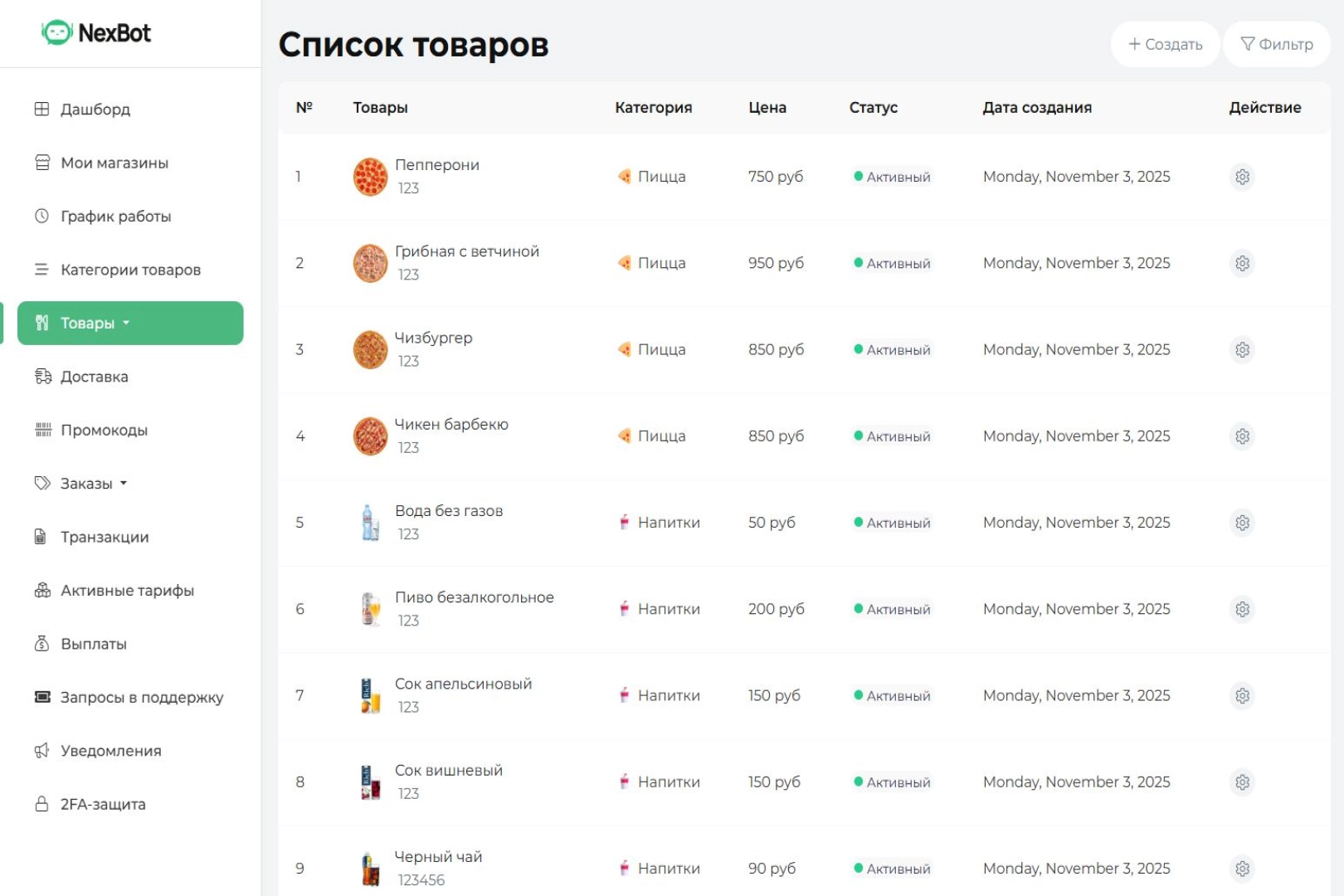Click the action gear for Чизбургер
The image size is (1344, 896).
pos(1242,350)
